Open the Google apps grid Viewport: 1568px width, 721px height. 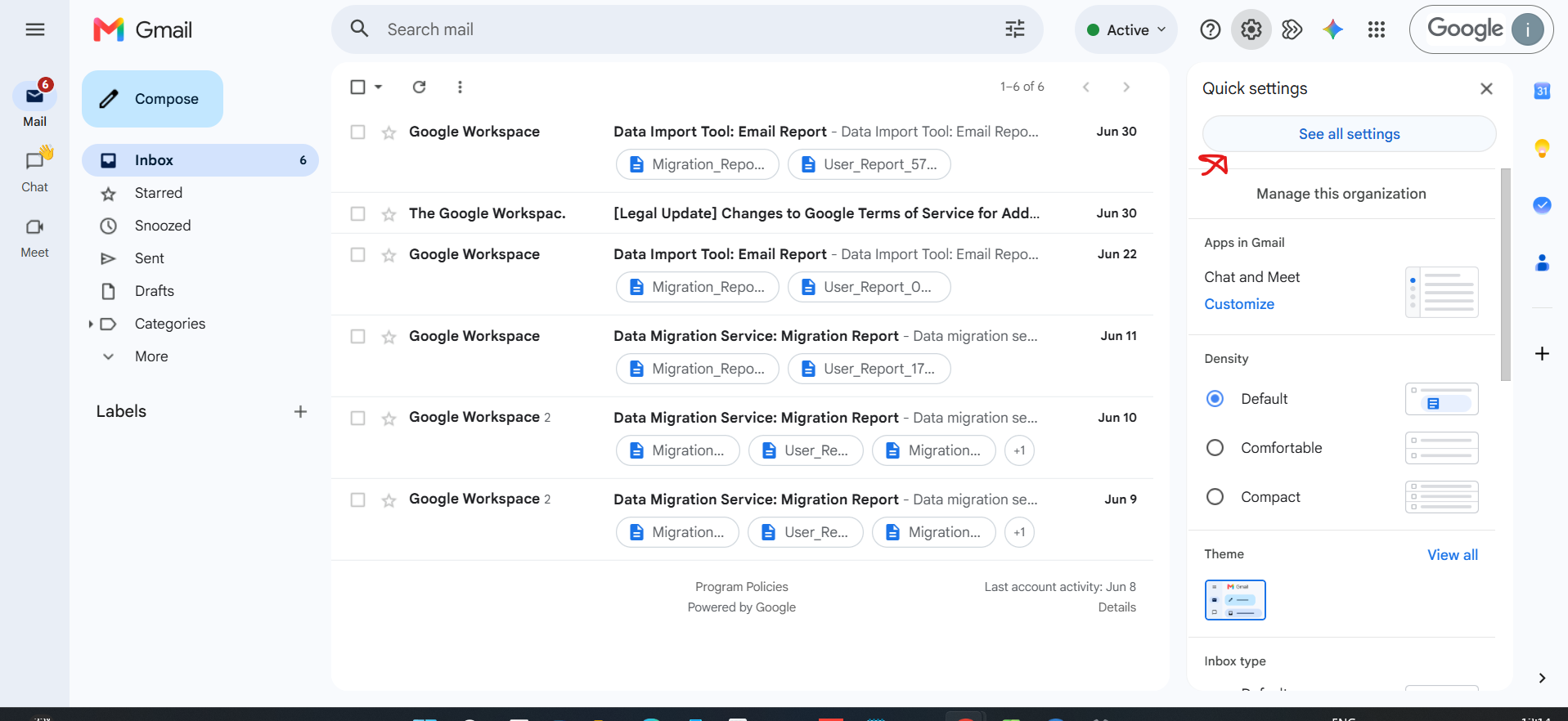(x=1376, y=29)
